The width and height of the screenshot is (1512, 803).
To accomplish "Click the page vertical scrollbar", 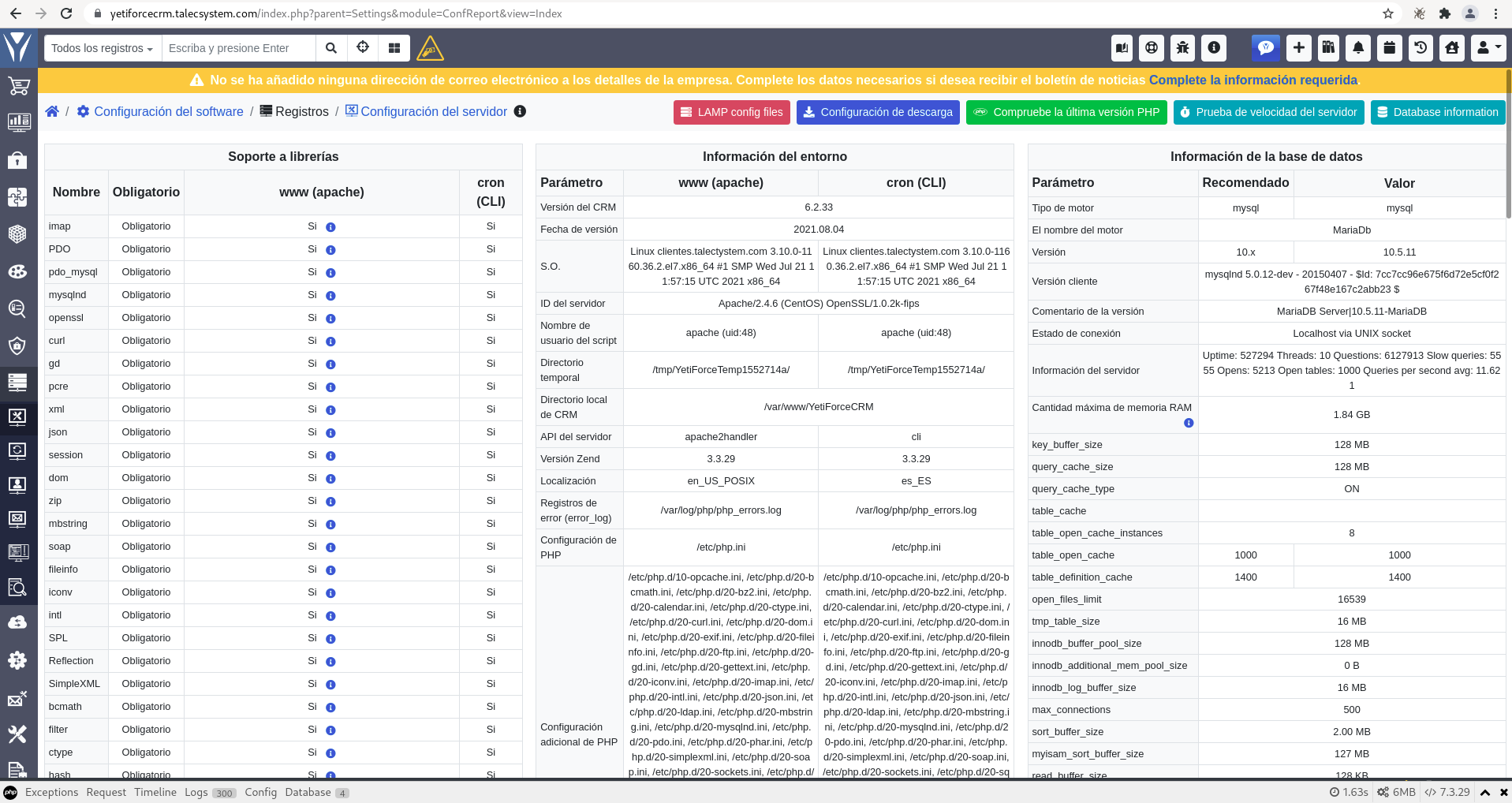I will point(1508,142).
